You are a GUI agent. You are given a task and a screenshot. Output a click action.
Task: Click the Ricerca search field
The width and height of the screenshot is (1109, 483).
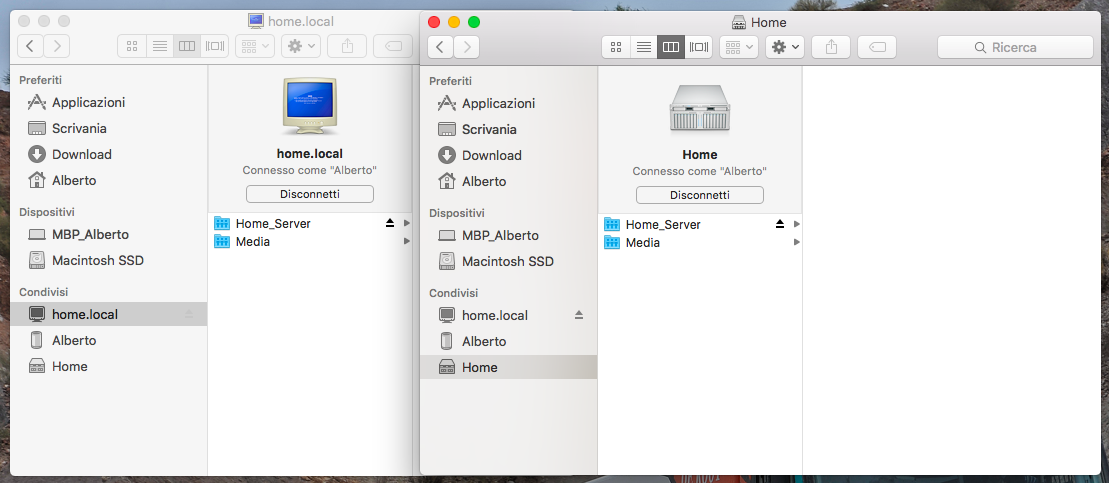point(1014,47)
